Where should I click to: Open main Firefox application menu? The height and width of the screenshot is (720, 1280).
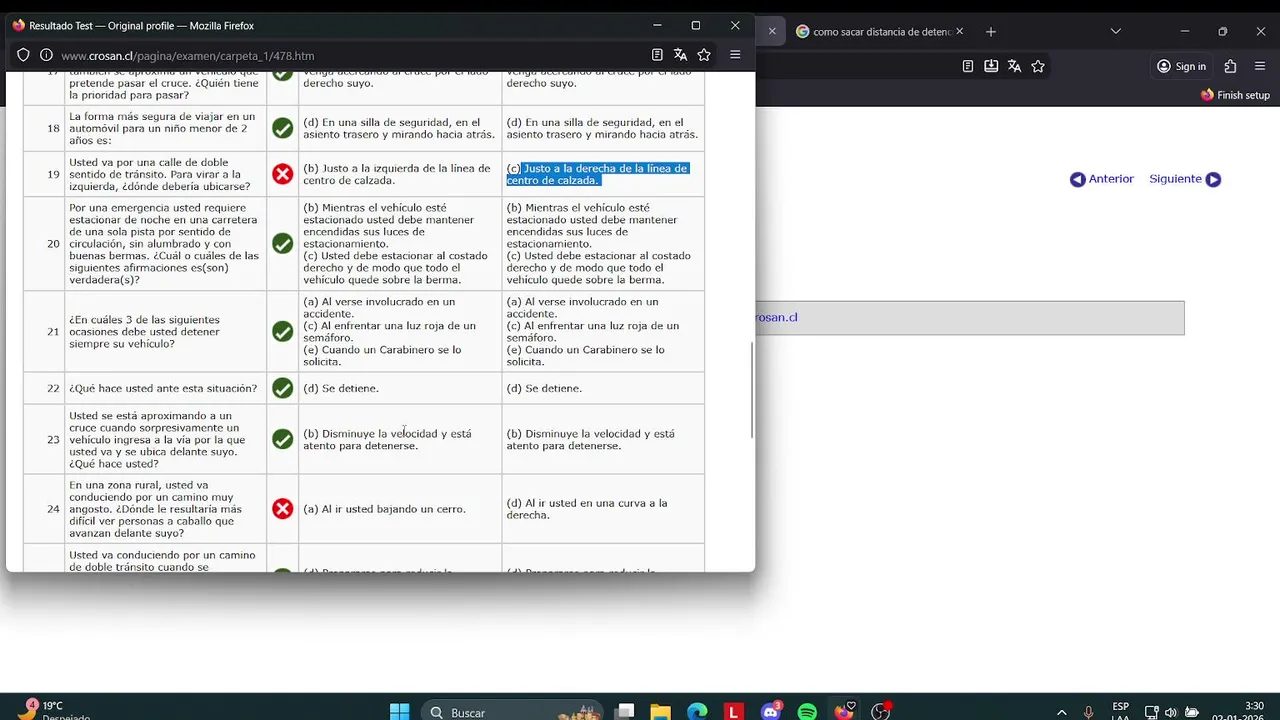pyautogui.click(x=1258, y=66)
